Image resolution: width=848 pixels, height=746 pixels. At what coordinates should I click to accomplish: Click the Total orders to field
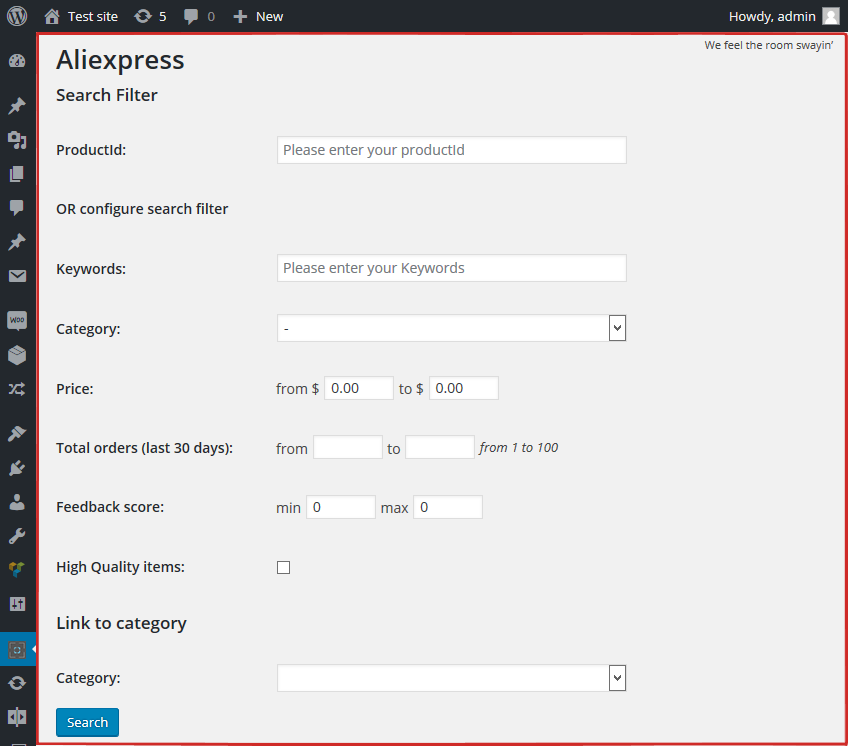(x=440, y=447)
